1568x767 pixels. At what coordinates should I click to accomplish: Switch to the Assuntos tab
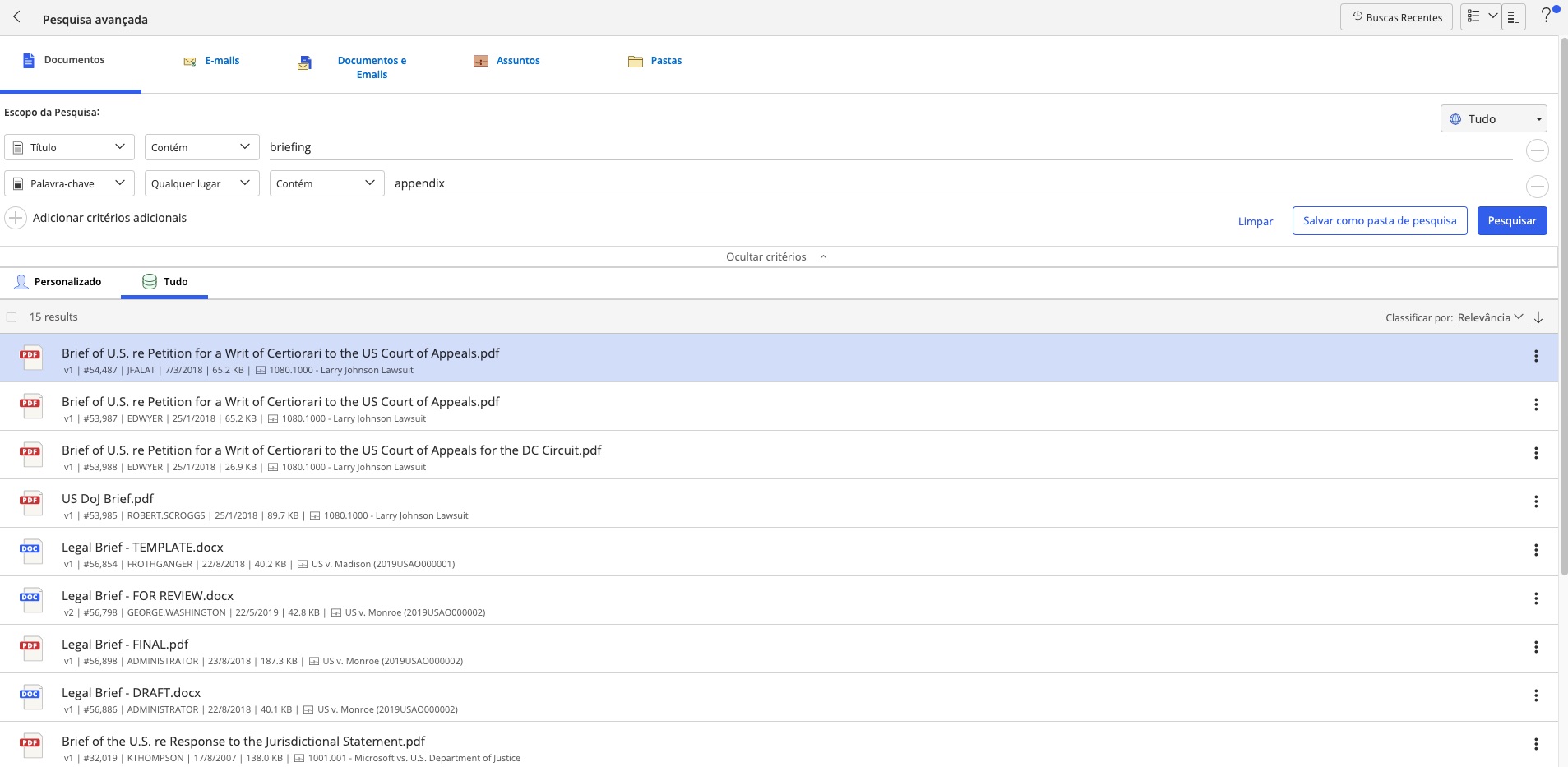click(507, 61)
